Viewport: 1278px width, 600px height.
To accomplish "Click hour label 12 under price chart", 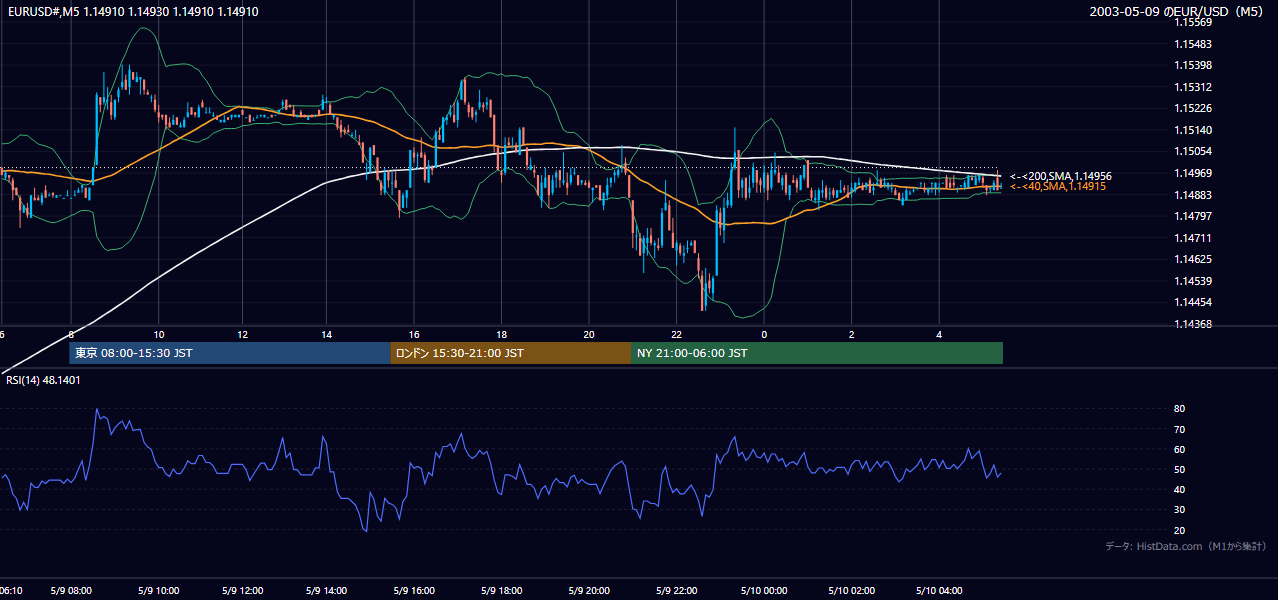I will (243, 334).
